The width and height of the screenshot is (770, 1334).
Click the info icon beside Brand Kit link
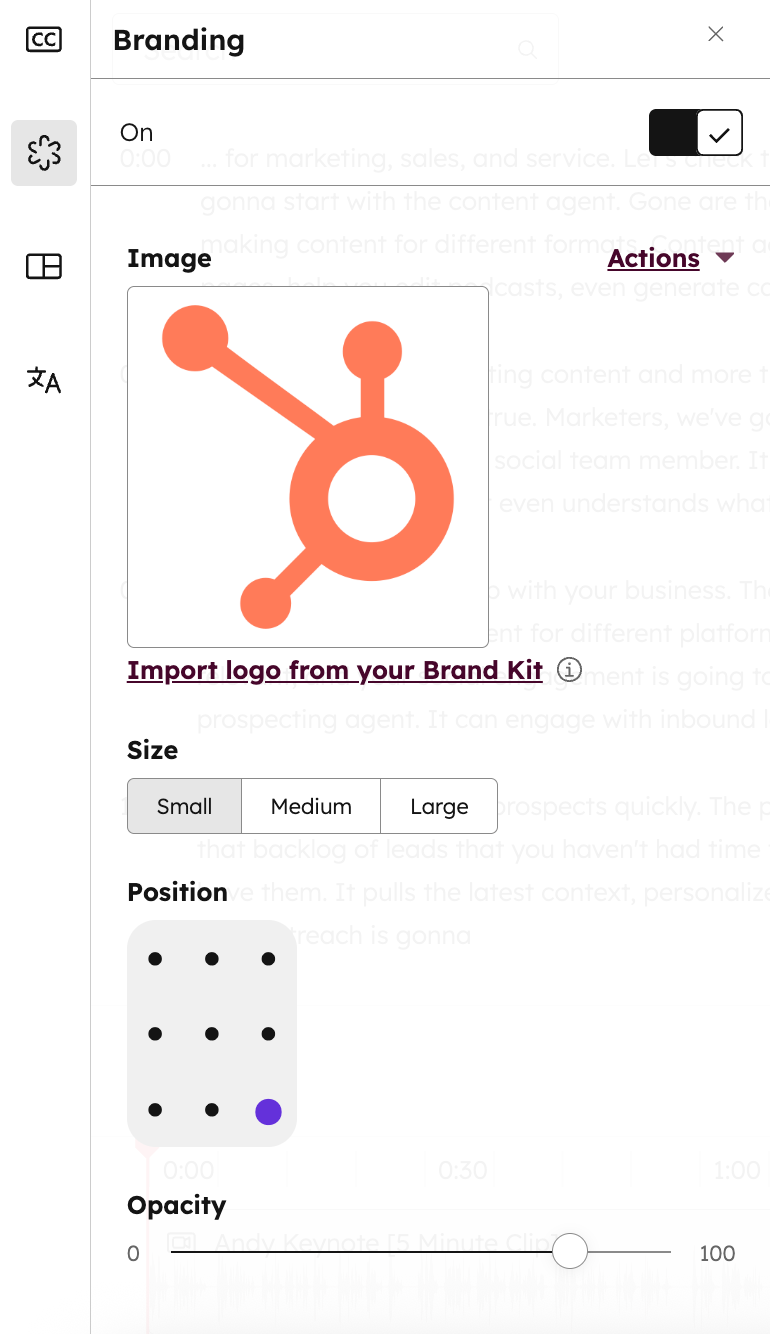point(569,670)
